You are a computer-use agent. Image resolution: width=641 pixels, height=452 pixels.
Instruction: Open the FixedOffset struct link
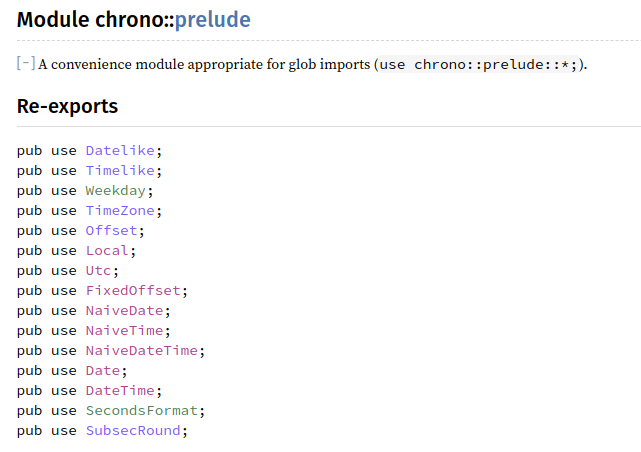point(133,291)
